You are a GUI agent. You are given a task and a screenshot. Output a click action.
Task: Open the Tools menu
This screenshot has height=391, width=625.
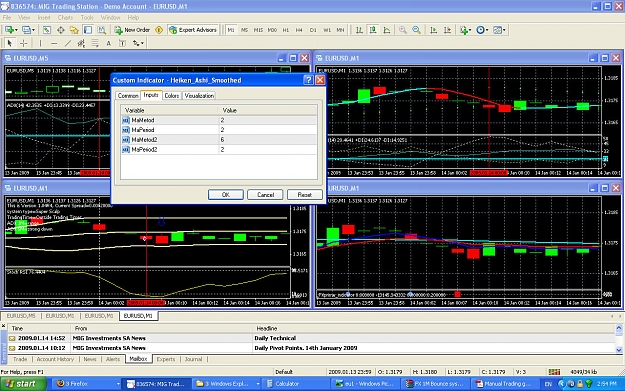pos(87,18)
